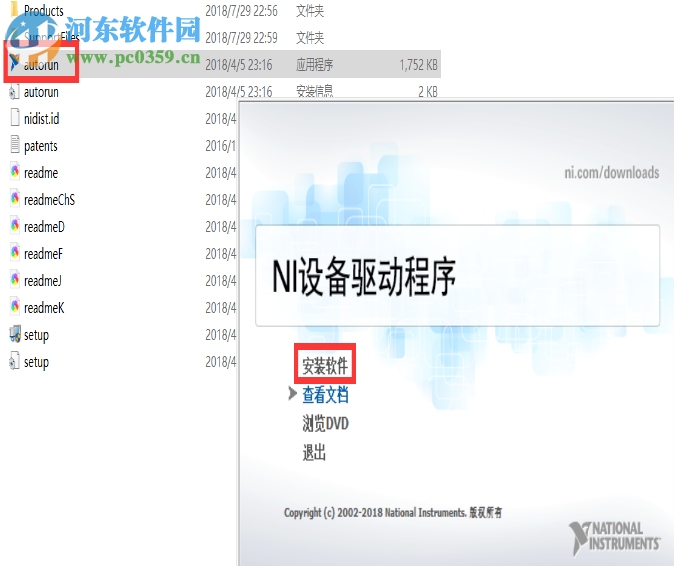Click the readmeD file name
The height and width of the screenshot is (566, 674).
[44, 227]
